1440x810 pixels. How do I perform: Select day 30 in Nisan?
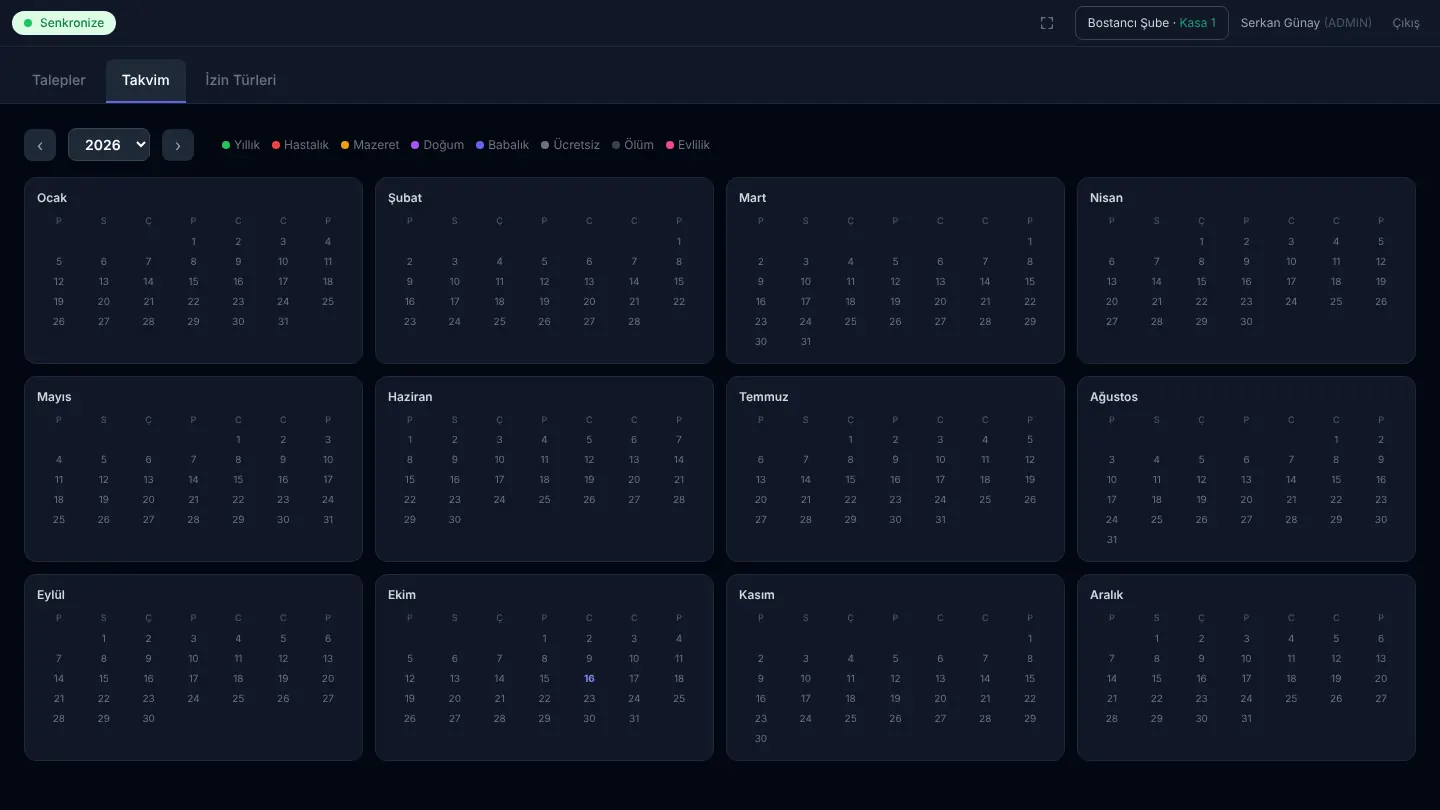pos(1246,322)
